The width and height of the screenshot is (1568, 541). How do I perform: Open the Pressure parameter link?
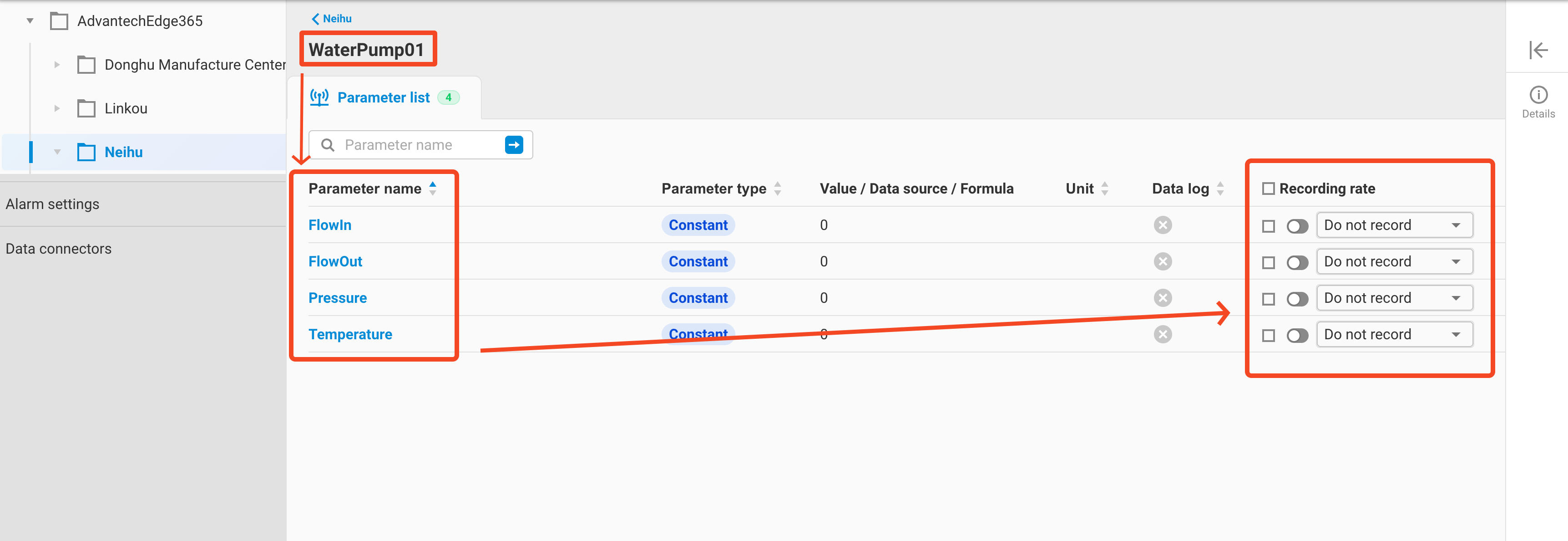pyautogui.click(x=337, y=298)
